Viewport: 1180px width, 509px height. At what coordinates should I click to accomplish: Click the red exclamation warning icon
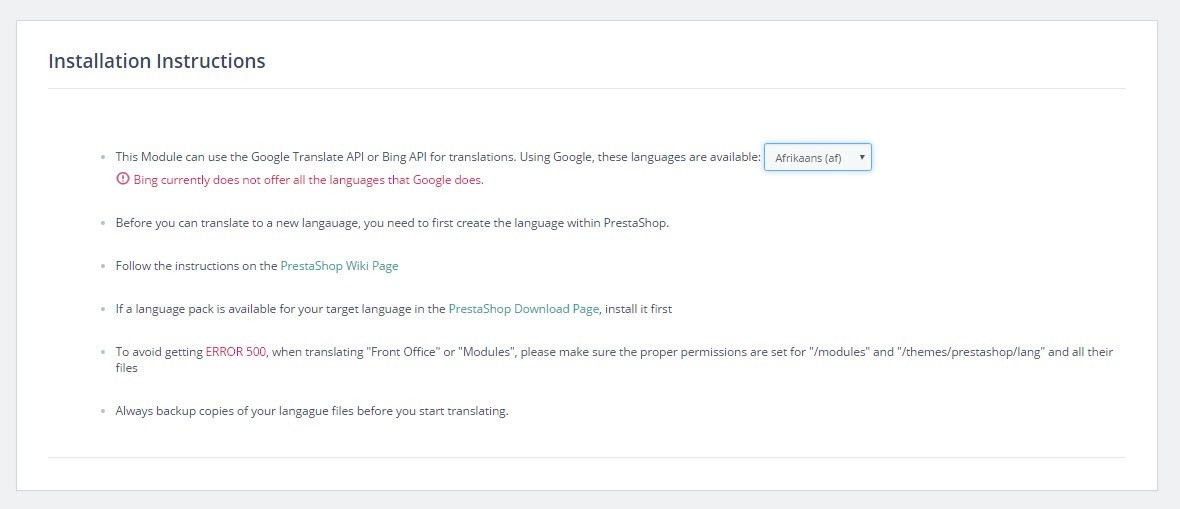pos(123,179)
